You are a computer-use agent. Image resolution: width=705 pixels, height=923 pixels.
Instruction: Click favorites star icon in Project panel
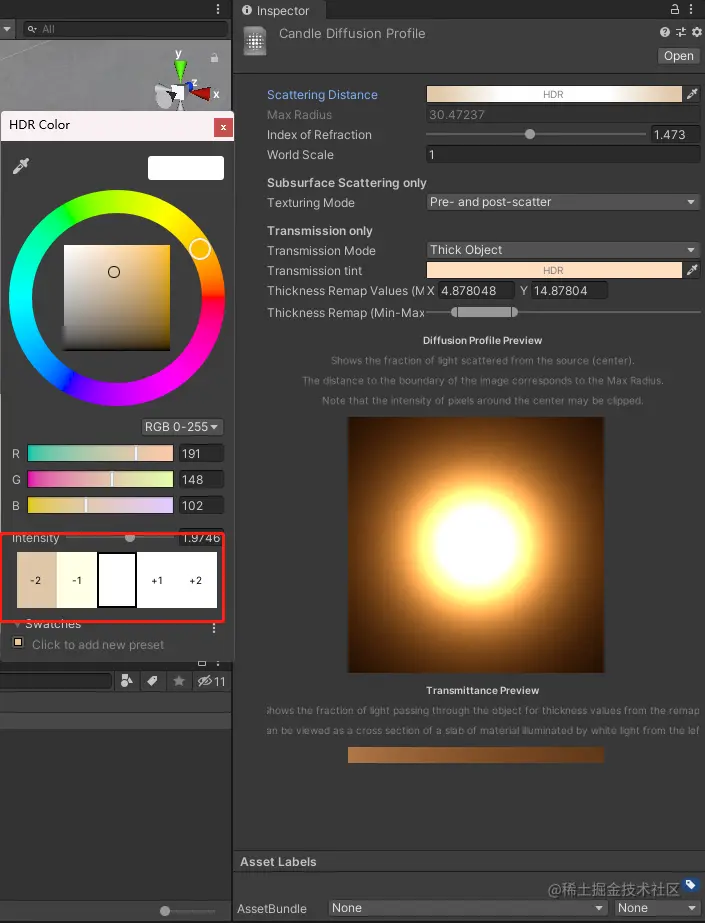pyautogui.click(x=179, y=681)
